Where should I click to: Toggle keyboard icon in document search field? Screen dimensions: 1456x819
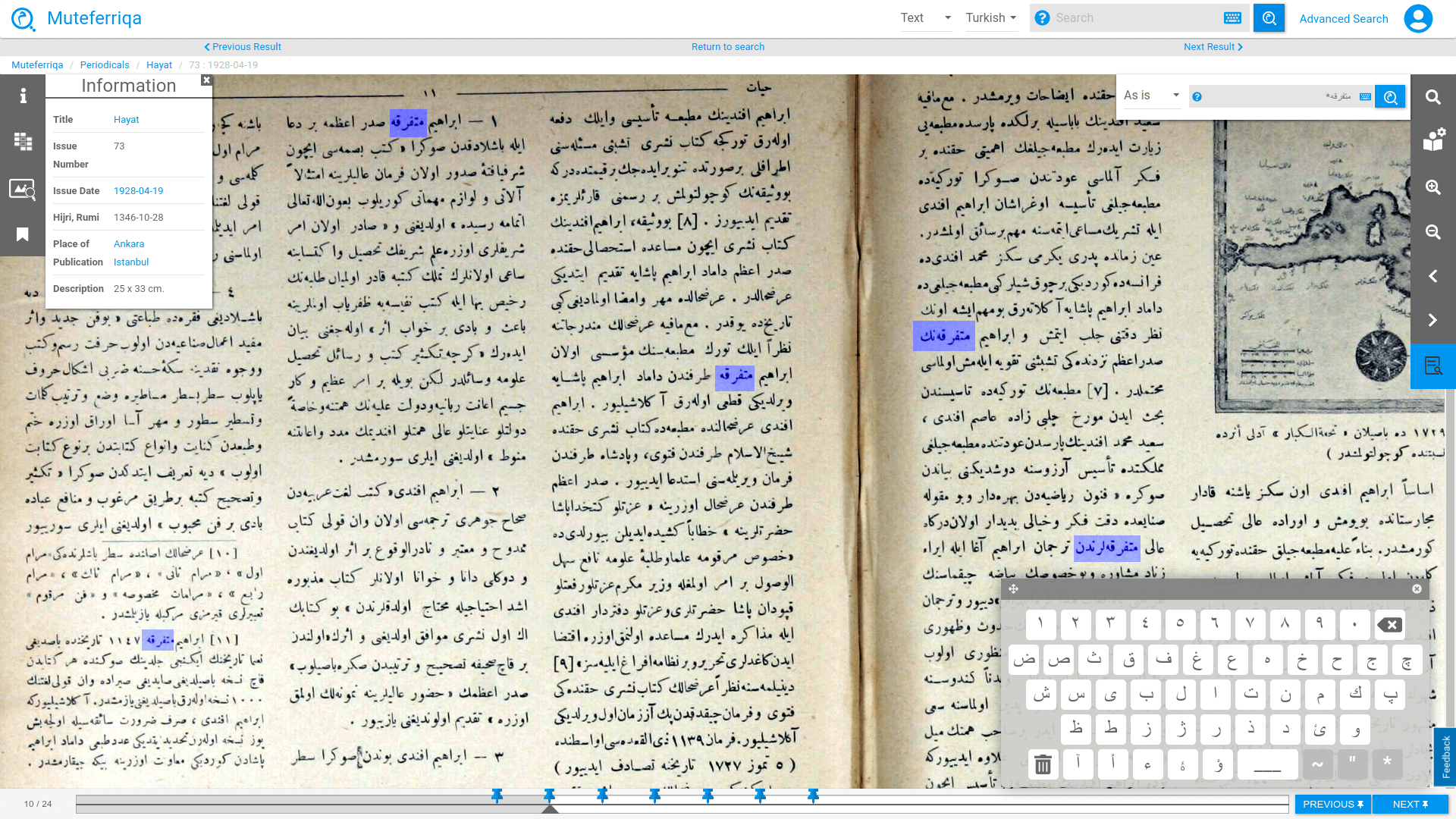[1365, 96]
